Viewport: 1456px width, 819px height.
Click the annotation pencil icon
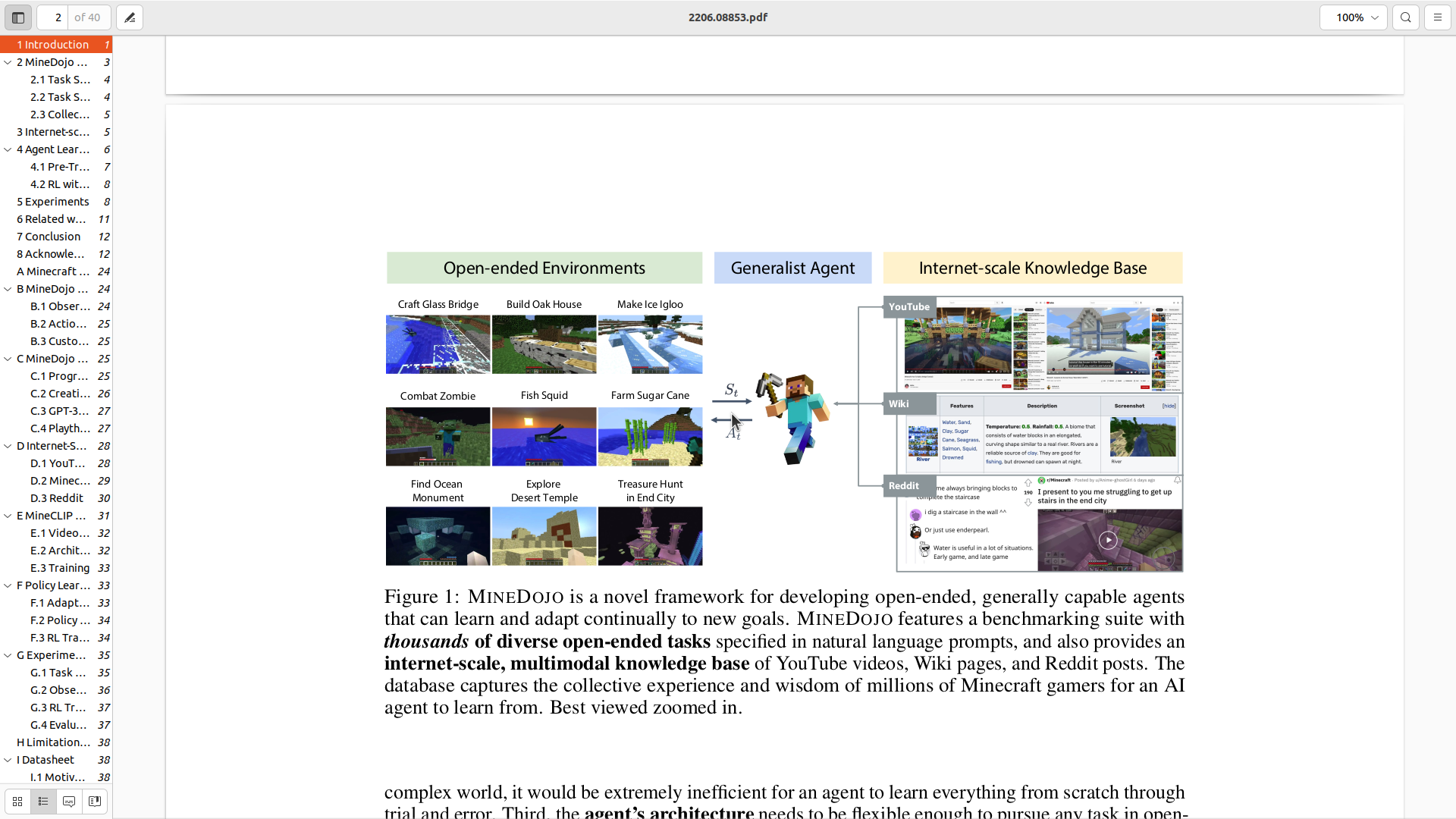pyautogui.click(x=130, y=17)
